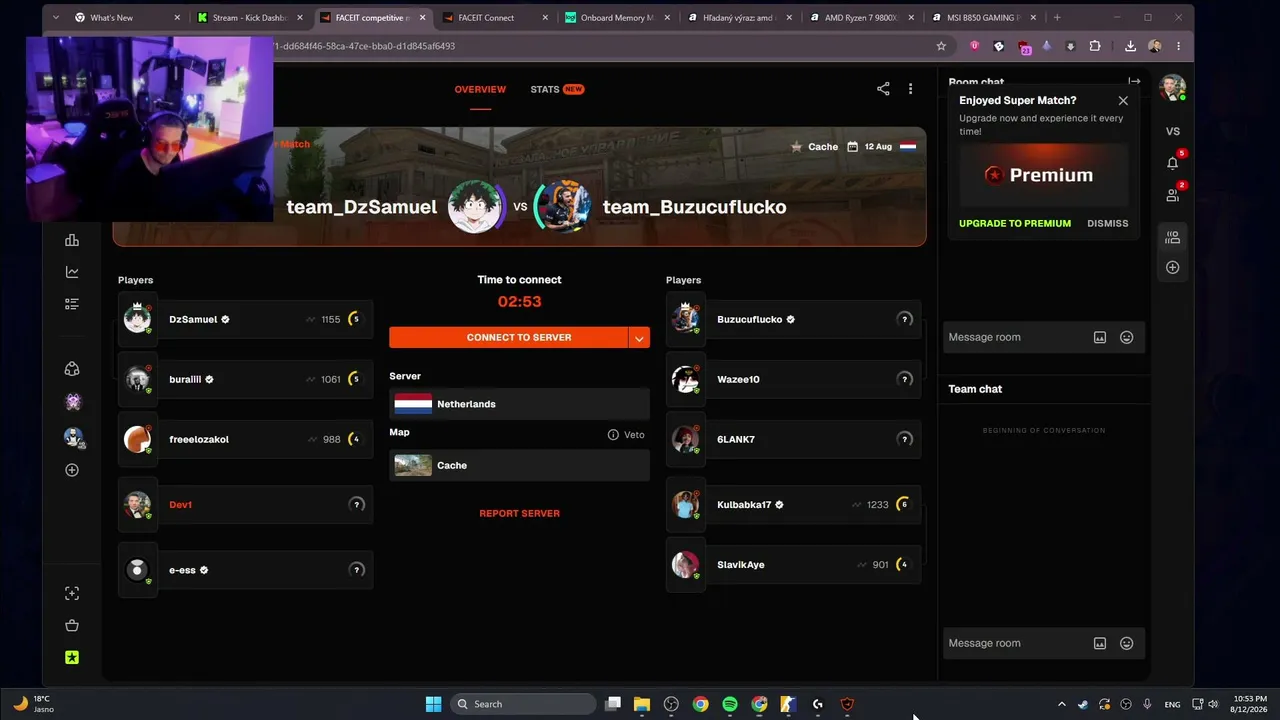This screenshot has width=1280, height=720.
Task: Open Spotify from the Windows taskbar
Action: click(730, 704)
